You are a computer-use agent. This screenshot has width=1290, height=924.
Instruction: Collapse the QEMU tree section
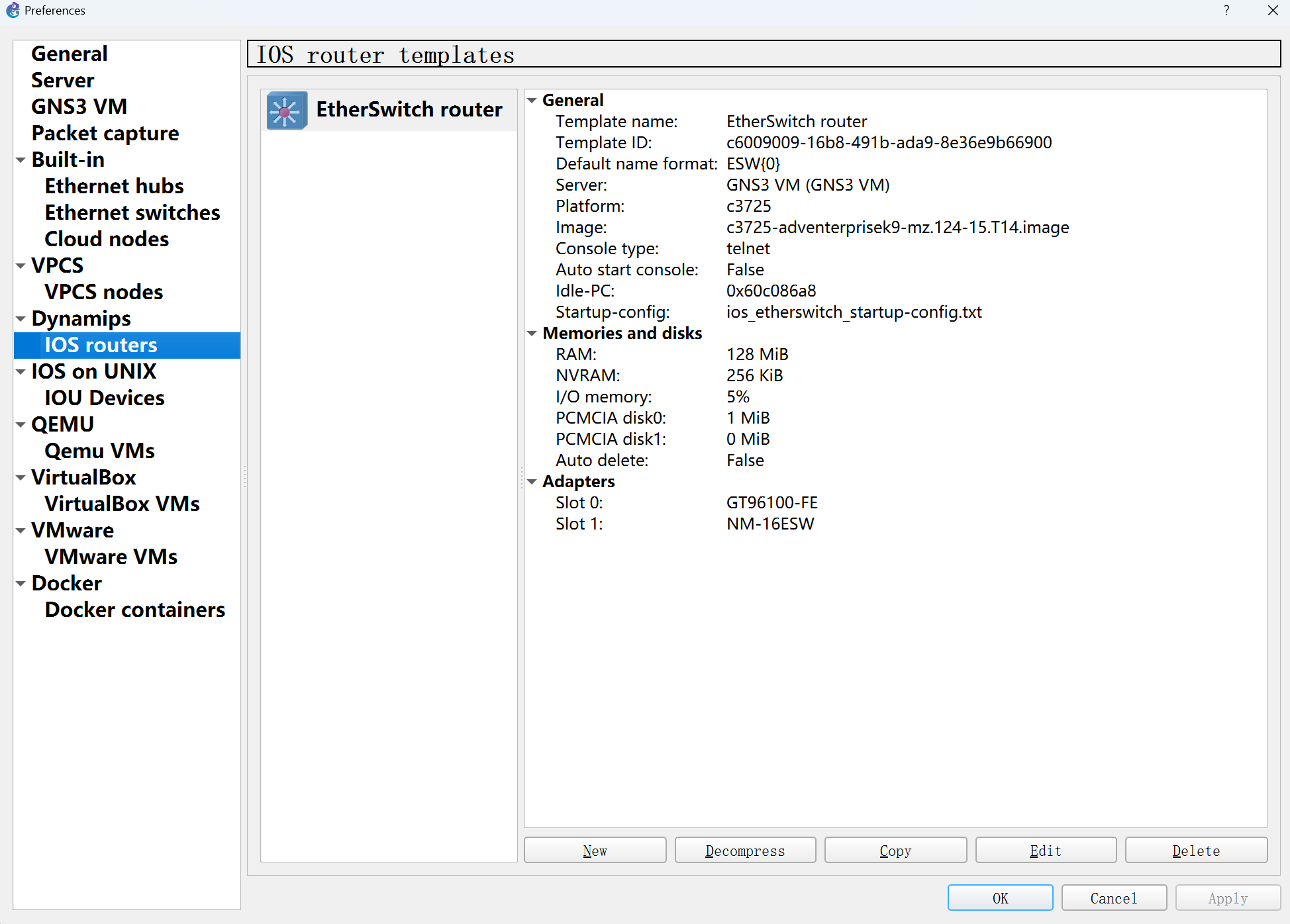tap(21, 425)
